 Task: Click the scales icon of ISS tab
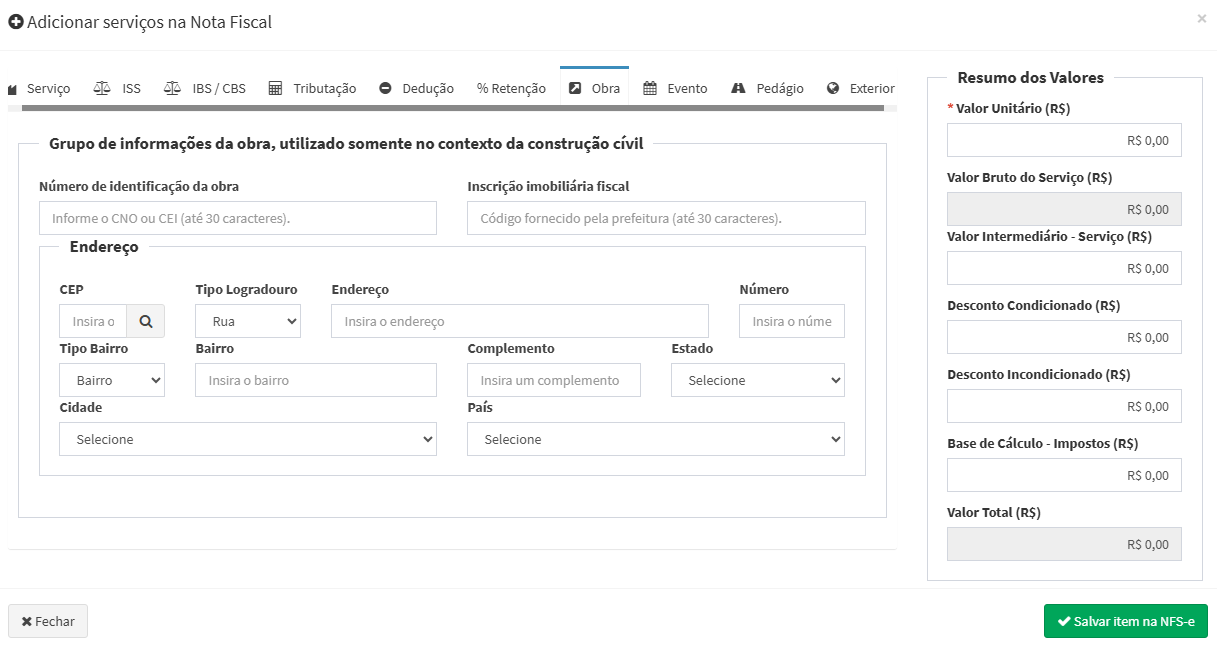pyautogui.click(x=102, y=88)
